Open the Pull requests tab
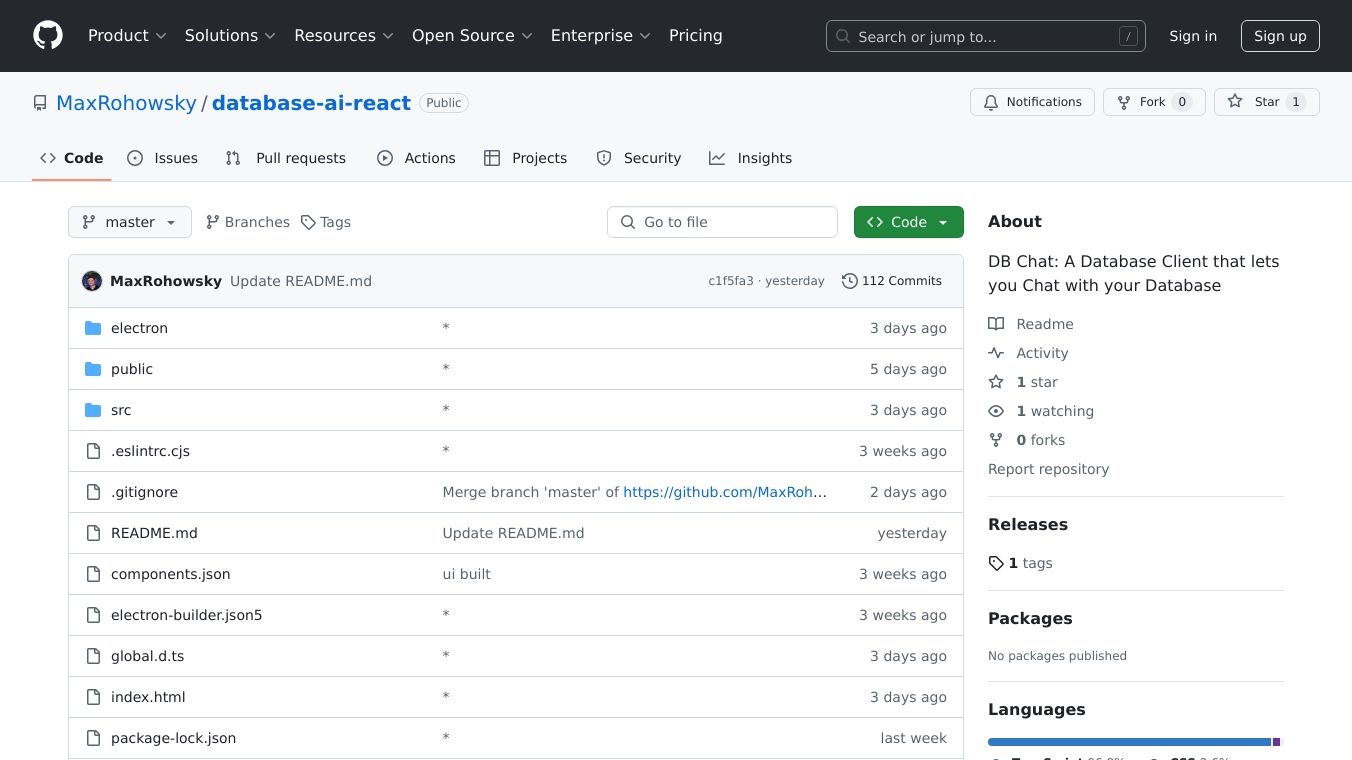The image size is (1352, 760). pos(286,158)
